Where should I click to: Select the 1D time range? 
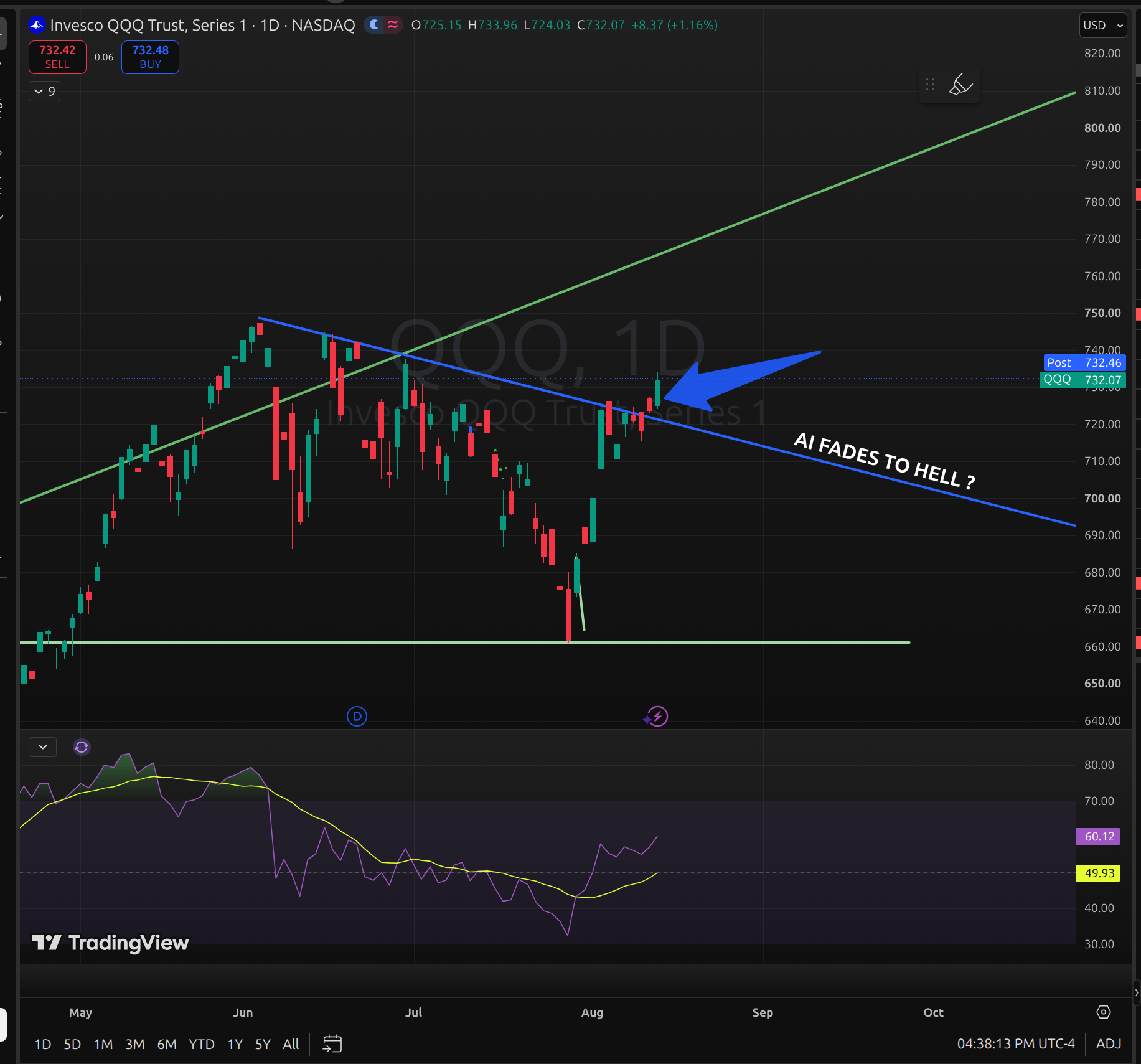pos(43,1044)
